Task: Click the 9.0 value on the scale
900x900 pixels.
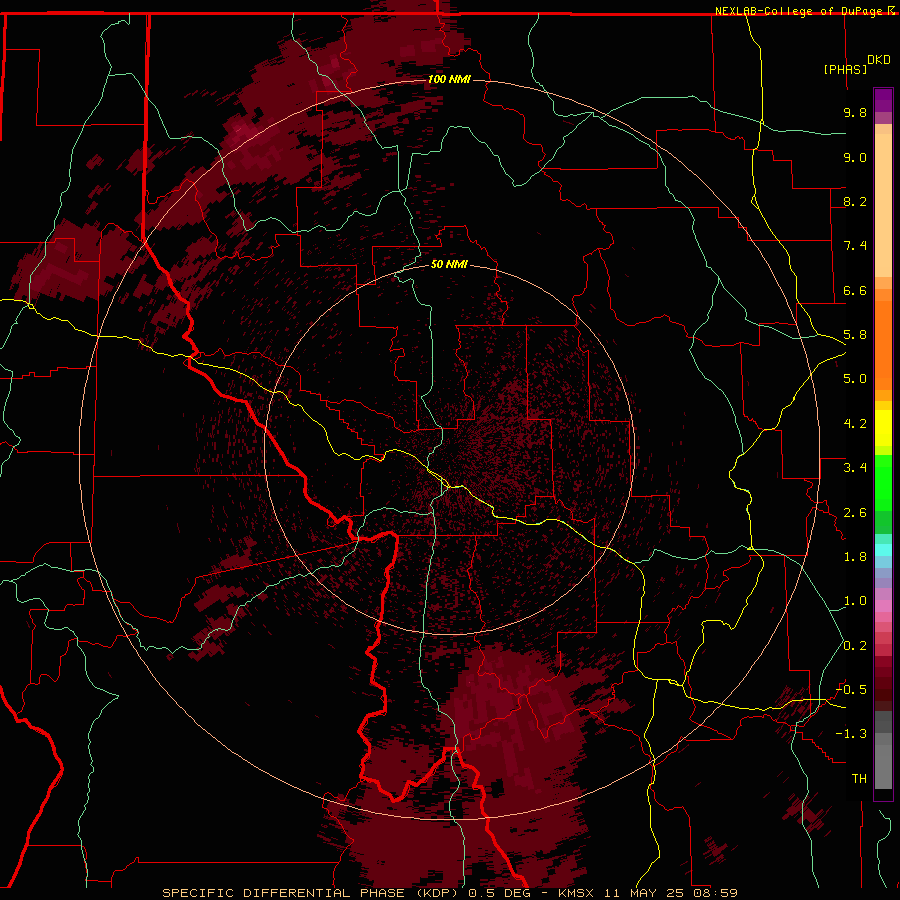Action: pyautogui.click(x=855, y=157)
